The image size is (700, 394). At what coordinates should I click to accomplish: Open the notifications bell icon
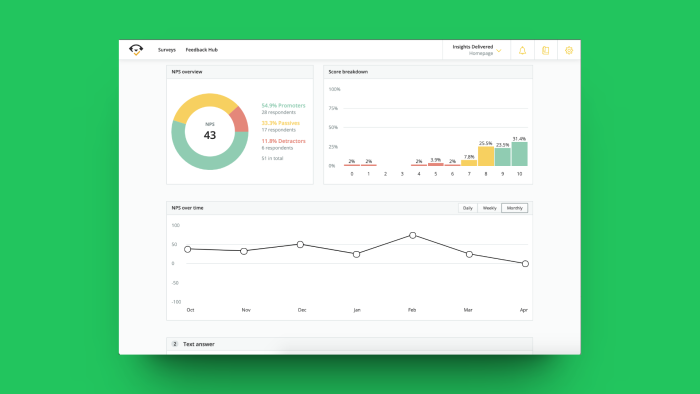pyautogui.click(x=522, y=50)
